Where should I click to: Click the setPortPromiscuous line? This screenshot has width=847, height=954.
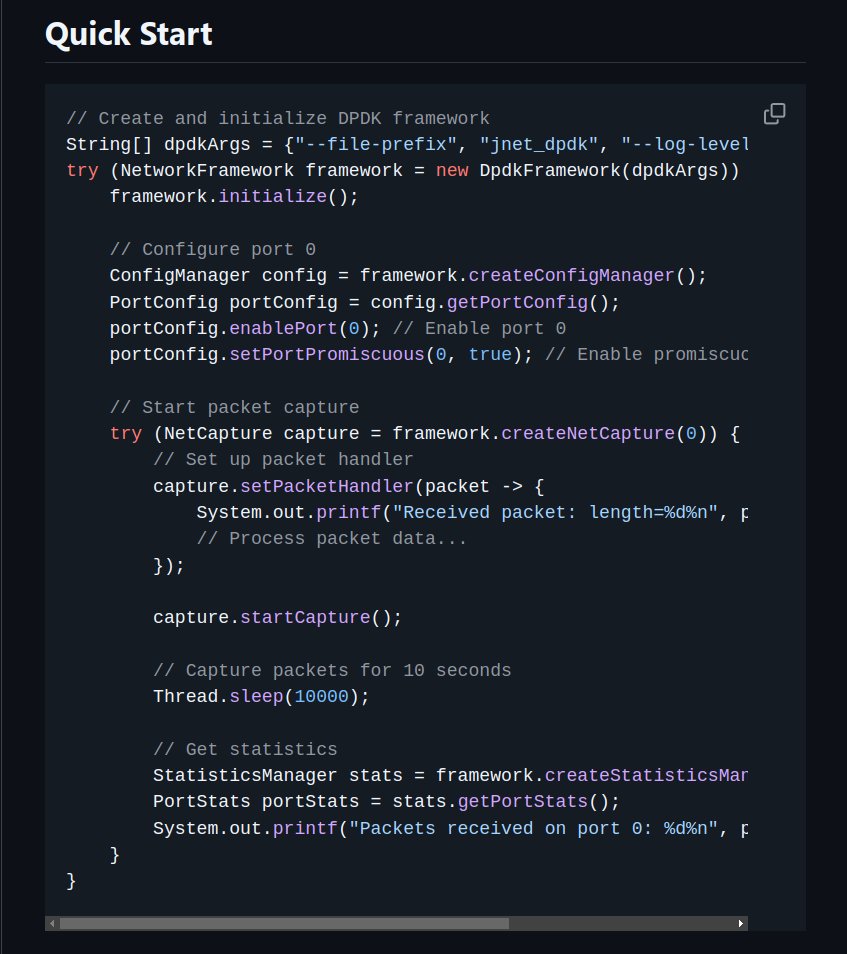pyautogui.click(x=428, y=355)
